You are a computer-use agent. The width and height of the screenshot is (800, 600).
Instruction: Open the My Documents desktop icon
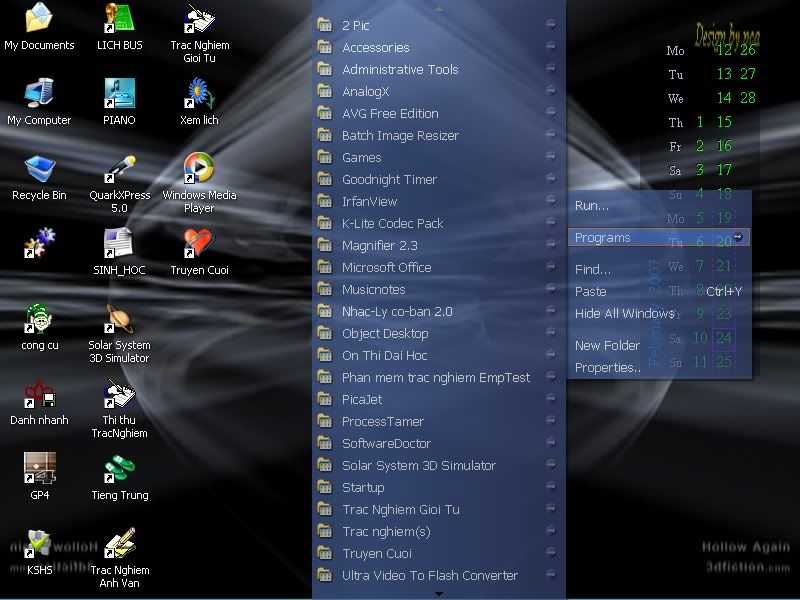coord(39,18)
